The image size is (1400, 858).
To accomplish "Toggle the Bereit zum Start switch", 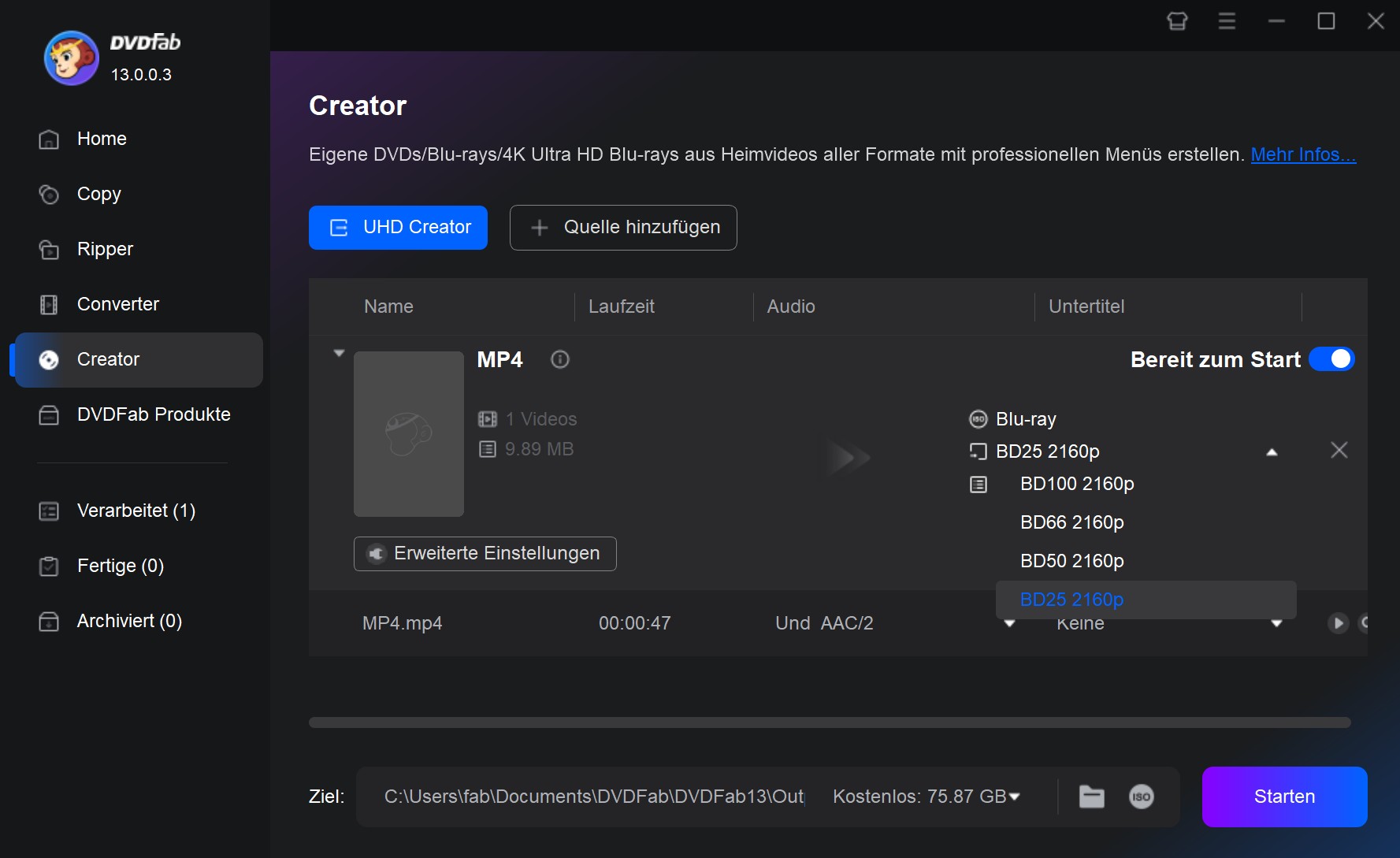I will tap(1331, 359).
